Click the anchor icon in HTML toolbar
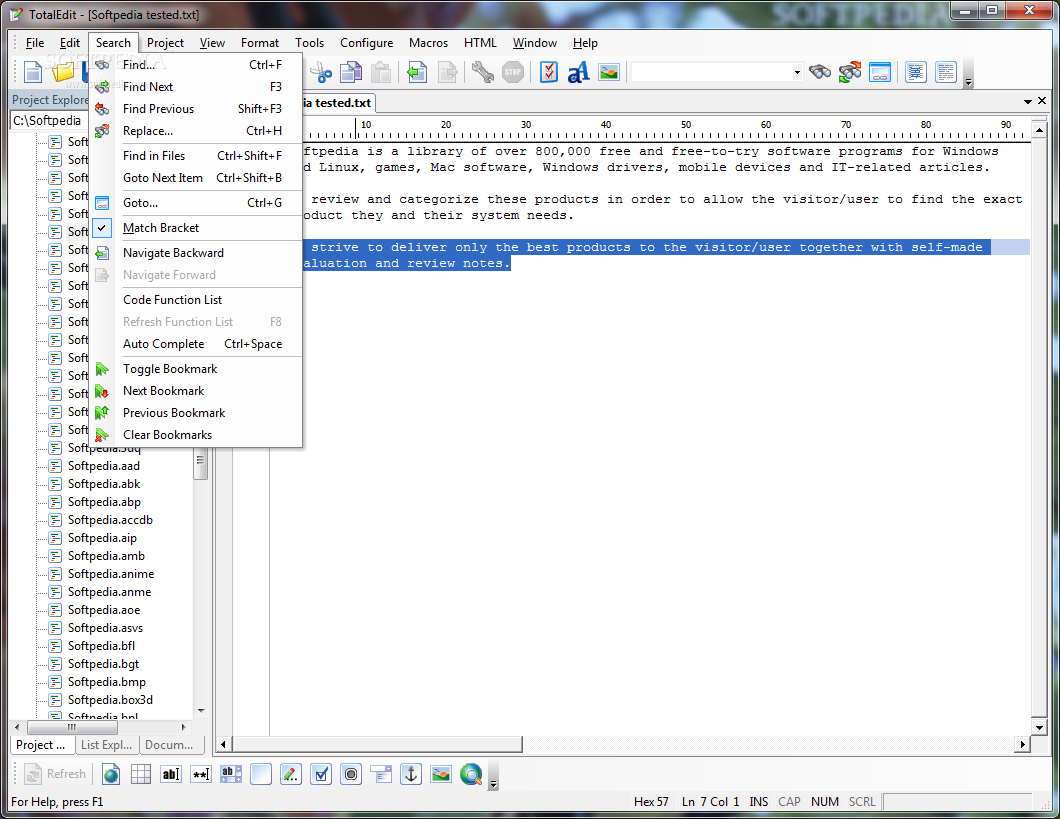This screenshot has width=1060, height=819. (x=411, y=774)
